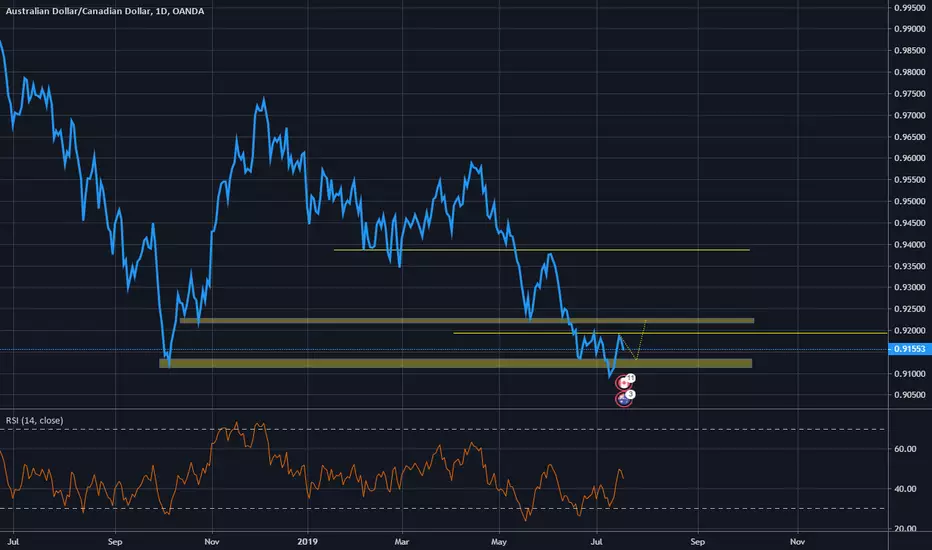Click the RSI 40.00 scale label
The image size is (932, 550).
tap(905, 489)
